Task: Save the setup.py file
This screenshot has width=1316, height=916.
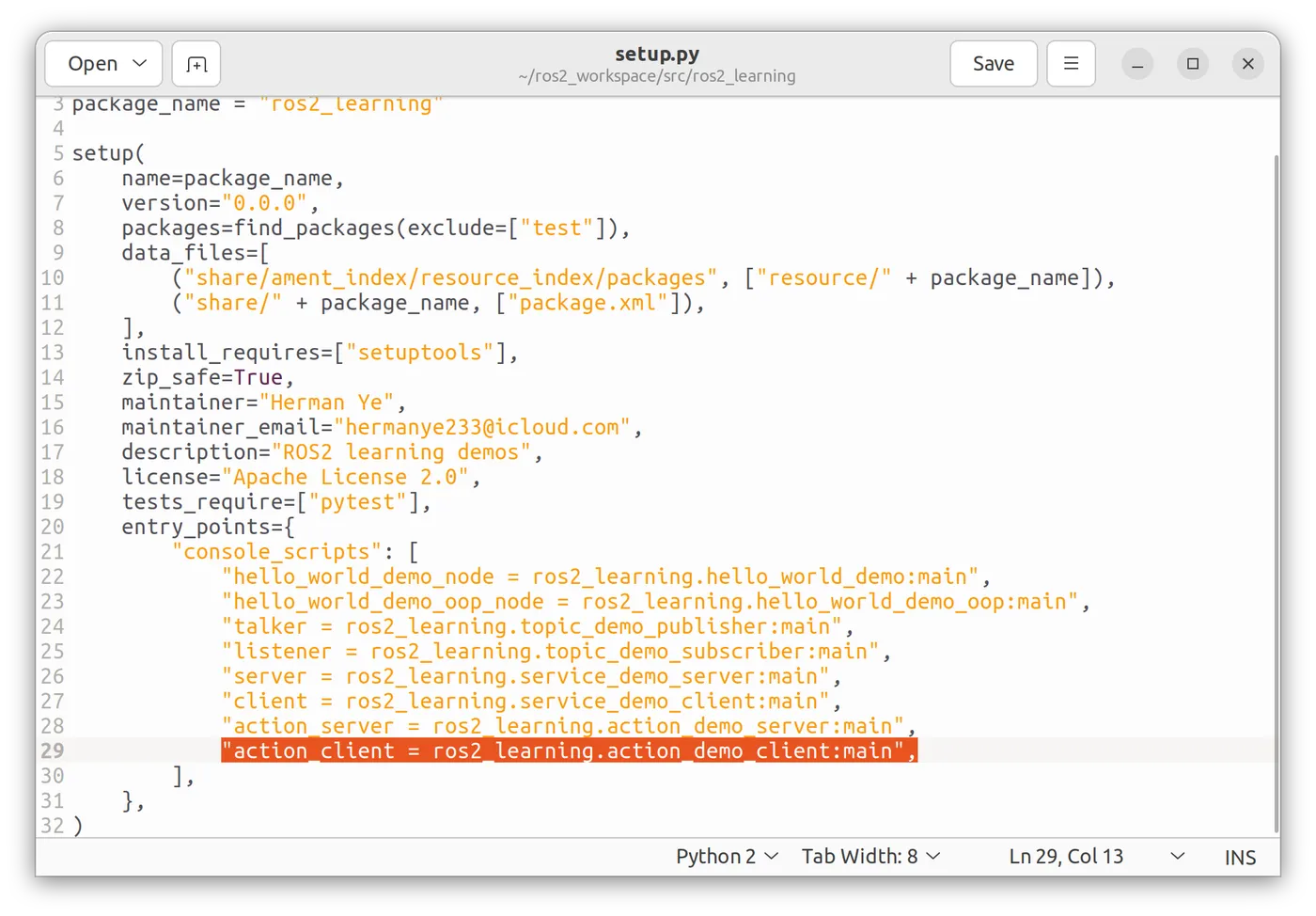Action: coord(994,64)
